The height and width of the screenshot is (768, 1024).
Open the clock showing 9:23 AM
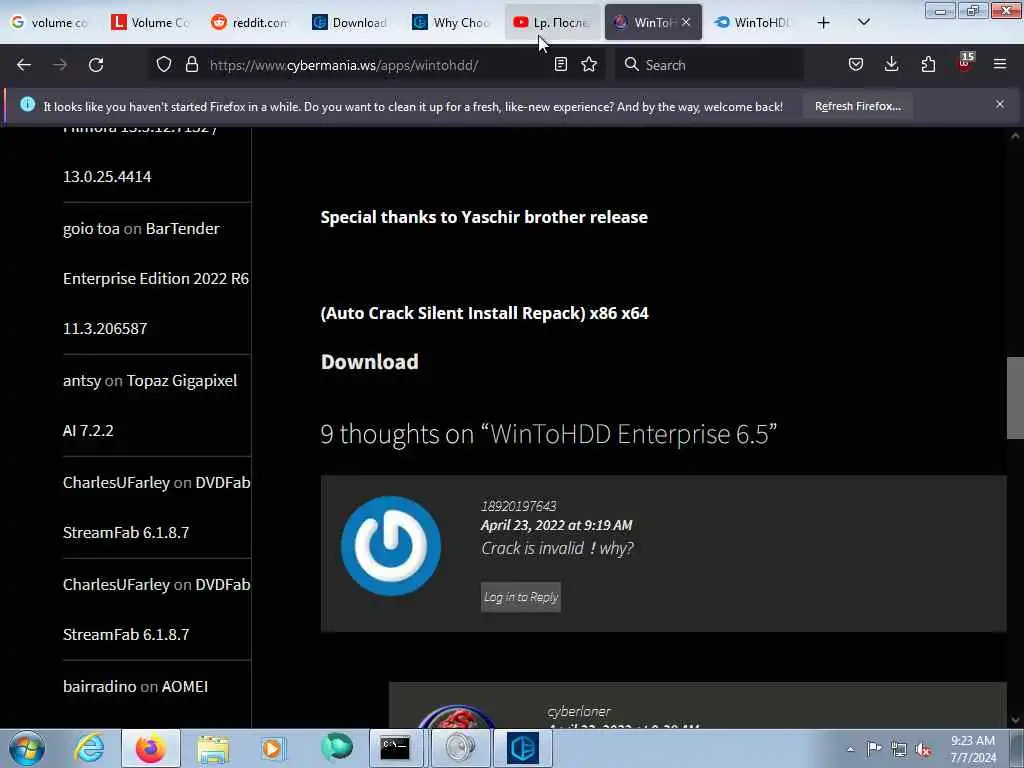click(x=973, y=749)
